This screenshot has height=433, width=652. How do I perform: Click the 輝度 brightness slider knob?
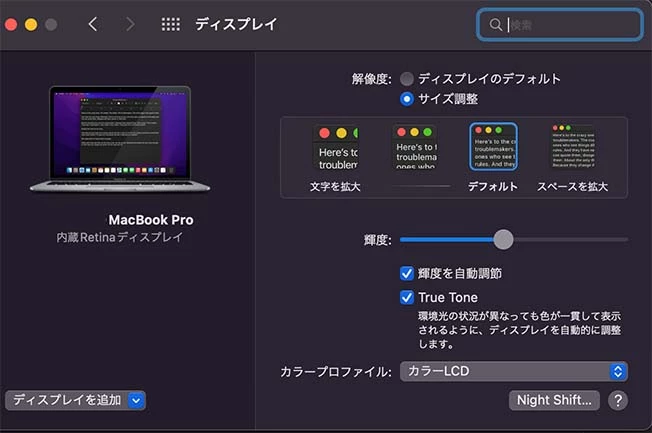tap(503, 240)
